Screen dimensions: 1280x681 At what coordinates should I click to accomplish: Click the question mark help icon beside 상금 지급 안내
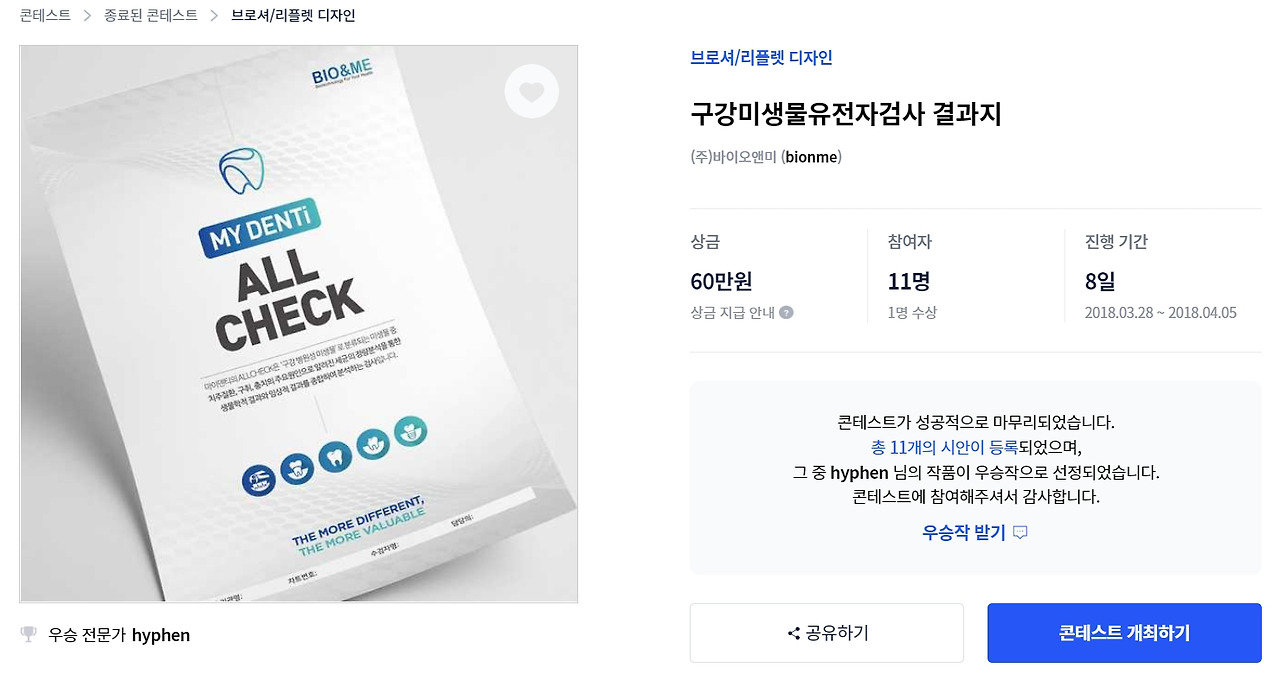click(x=786, y=312)
